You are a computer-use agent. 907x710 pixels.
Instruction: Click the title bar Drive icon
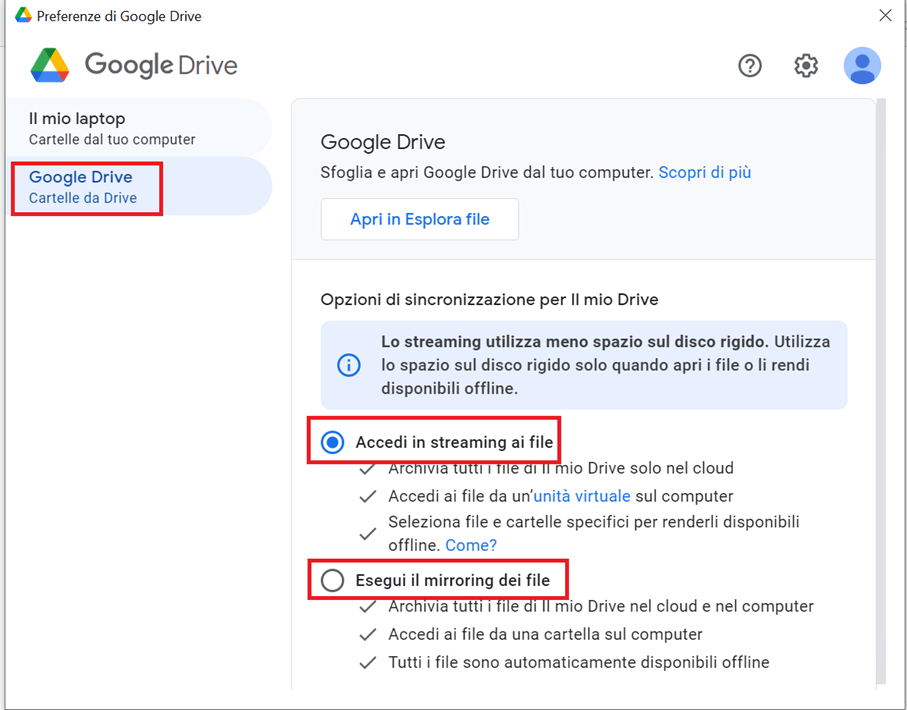[x=23, y=15]
